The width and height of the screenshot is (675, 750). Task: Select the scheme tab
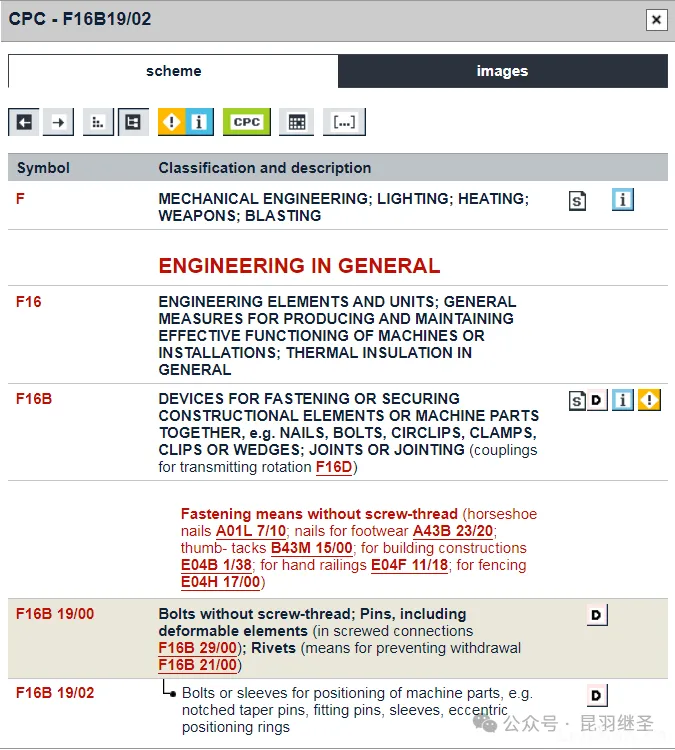click(x=173, y=71)
